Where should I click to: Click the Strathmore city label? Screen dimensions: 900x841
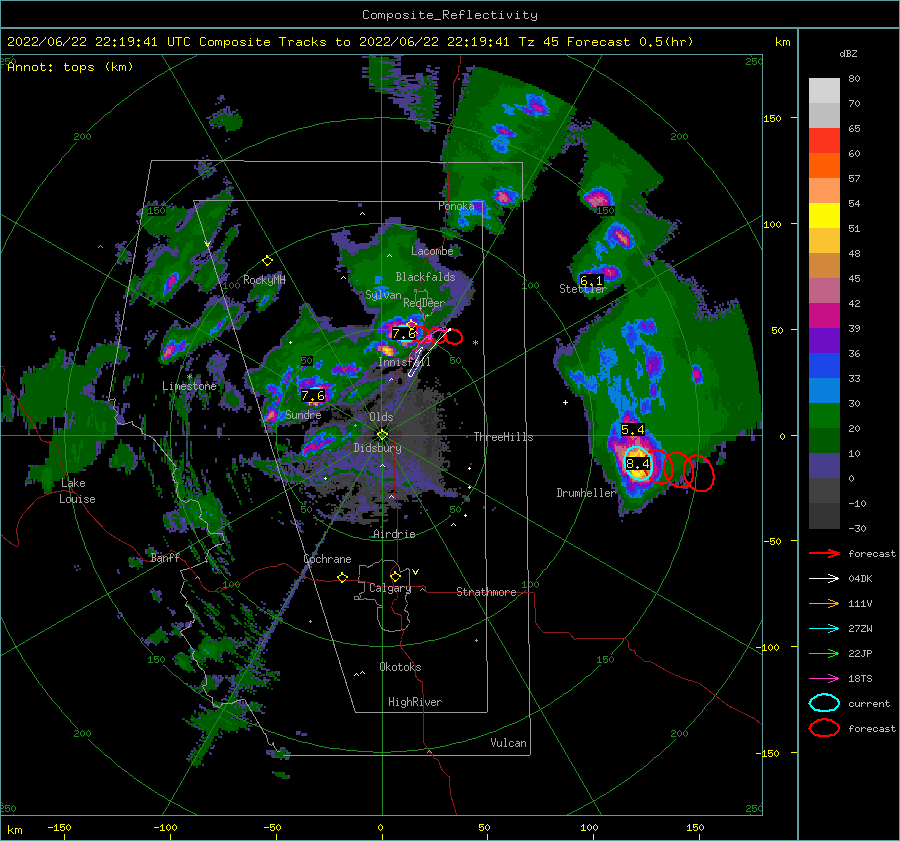(x=486, y=592)
